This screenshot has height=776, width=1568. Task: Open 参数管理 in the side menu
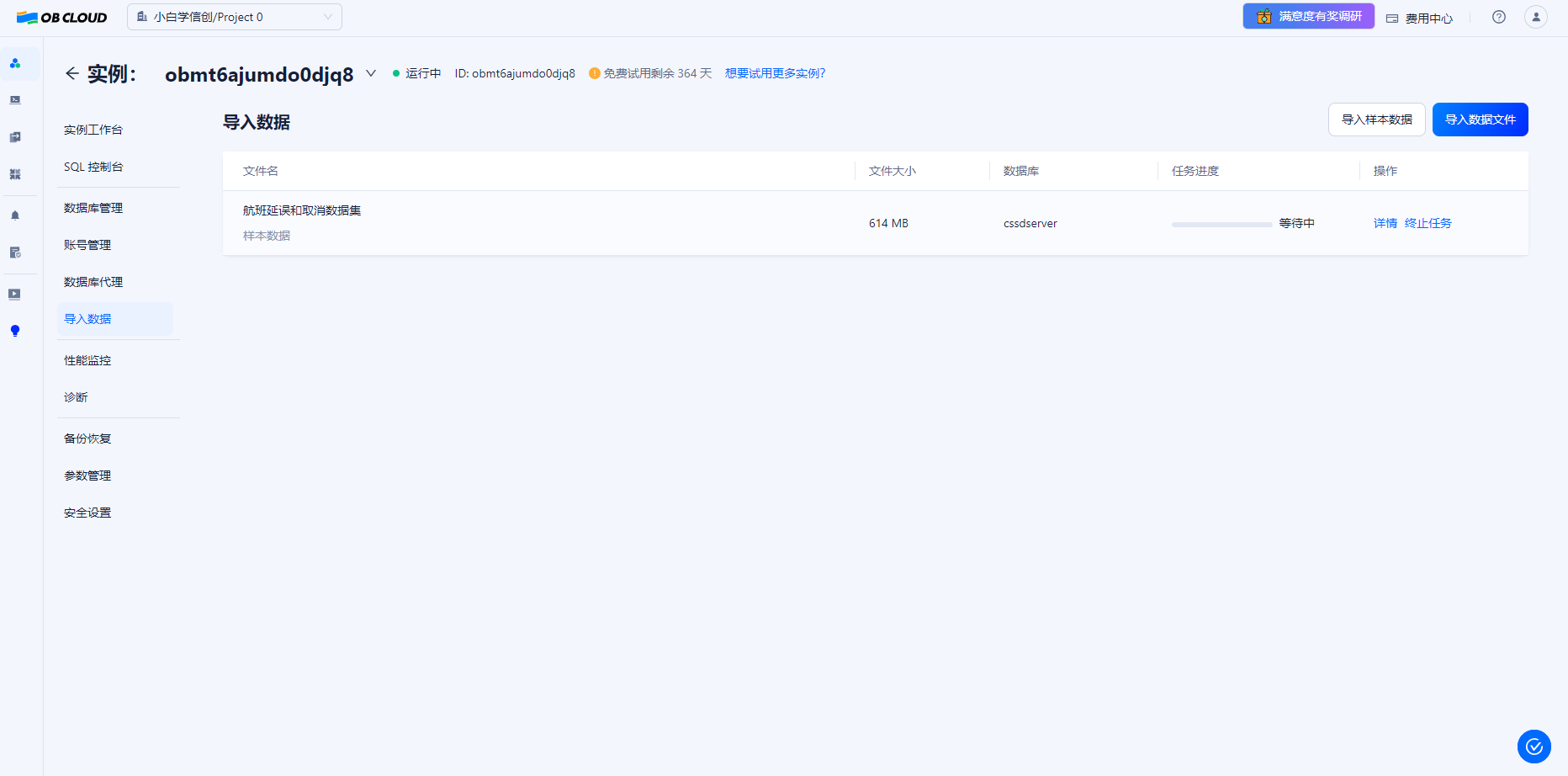click(x=87, y=476)
